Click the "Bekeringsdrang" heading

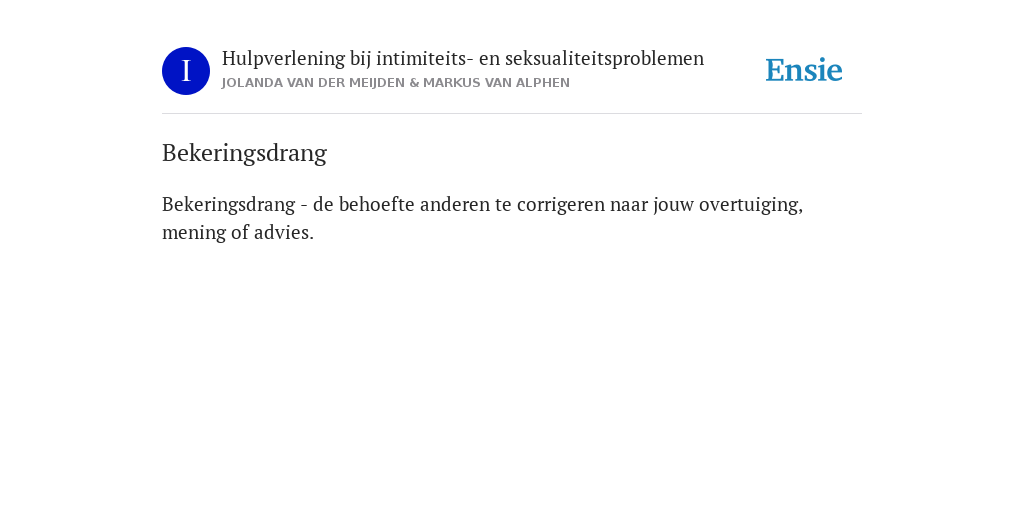coord(244,153)
